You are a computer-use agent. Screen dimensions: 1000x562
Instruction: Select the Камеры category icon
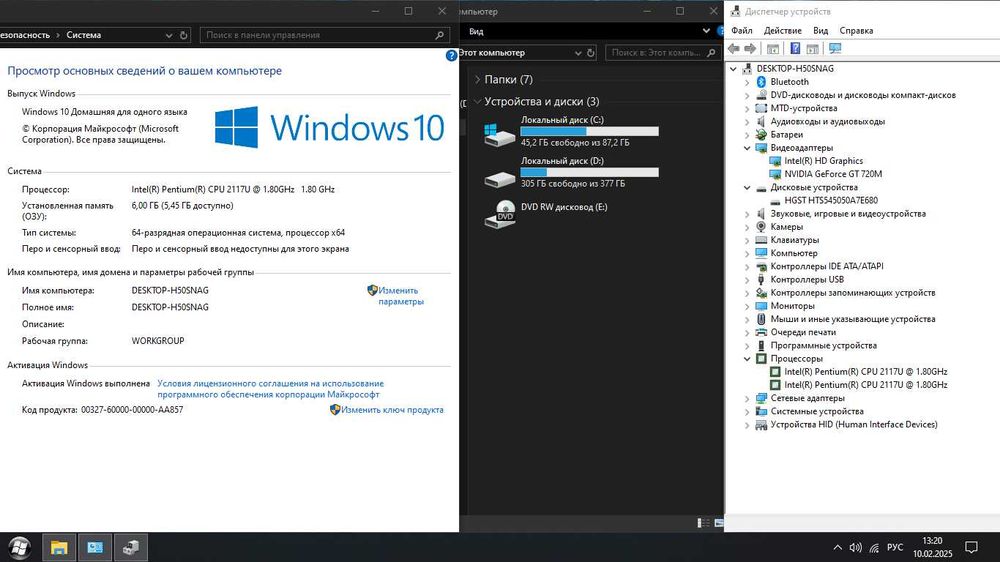[x=761, y=226]
